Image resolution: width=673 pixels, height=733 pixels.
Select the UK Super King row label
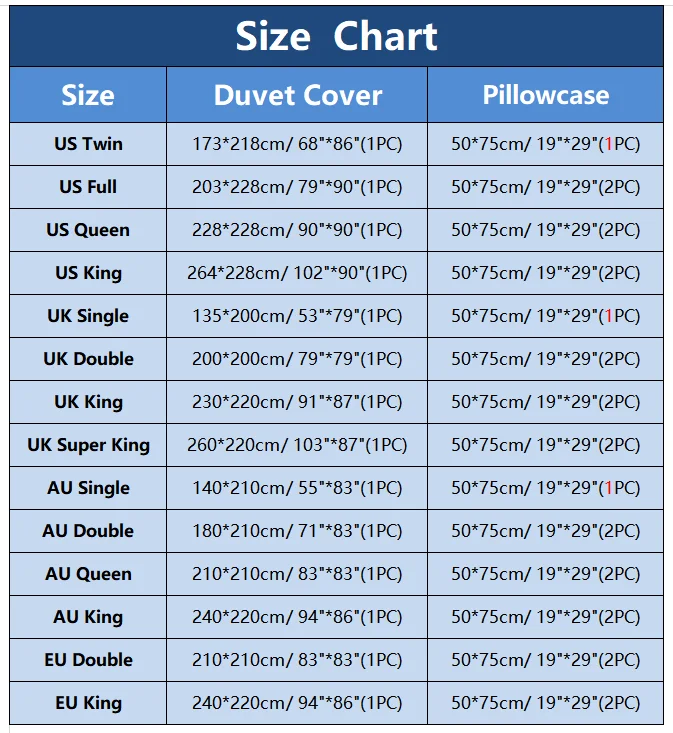pyautogui.click(x=88, y=445)
